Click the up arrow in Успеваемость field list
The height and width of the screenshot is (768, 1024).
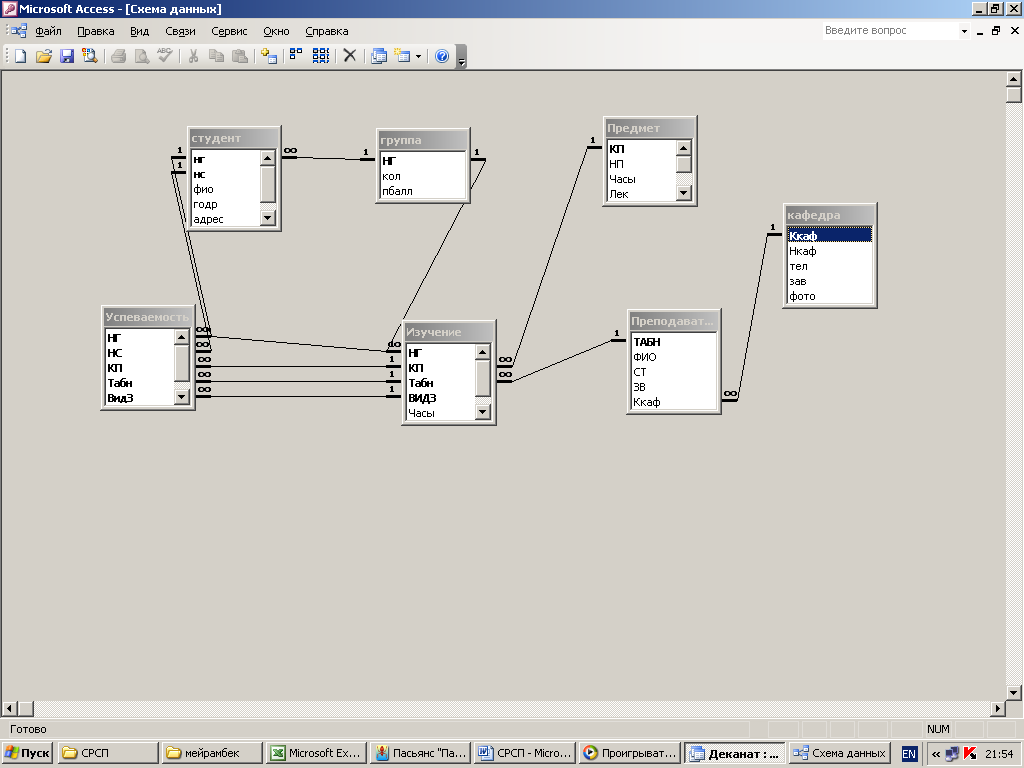point(182,337)
